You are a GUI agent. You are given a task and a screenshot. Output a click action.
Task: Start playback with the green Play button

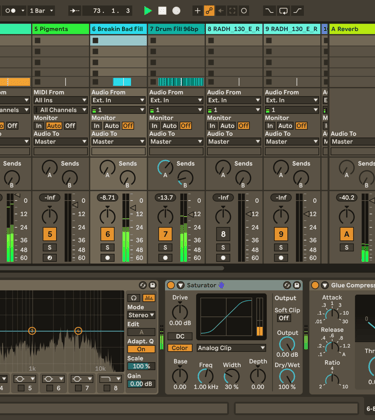pos(148,11)
